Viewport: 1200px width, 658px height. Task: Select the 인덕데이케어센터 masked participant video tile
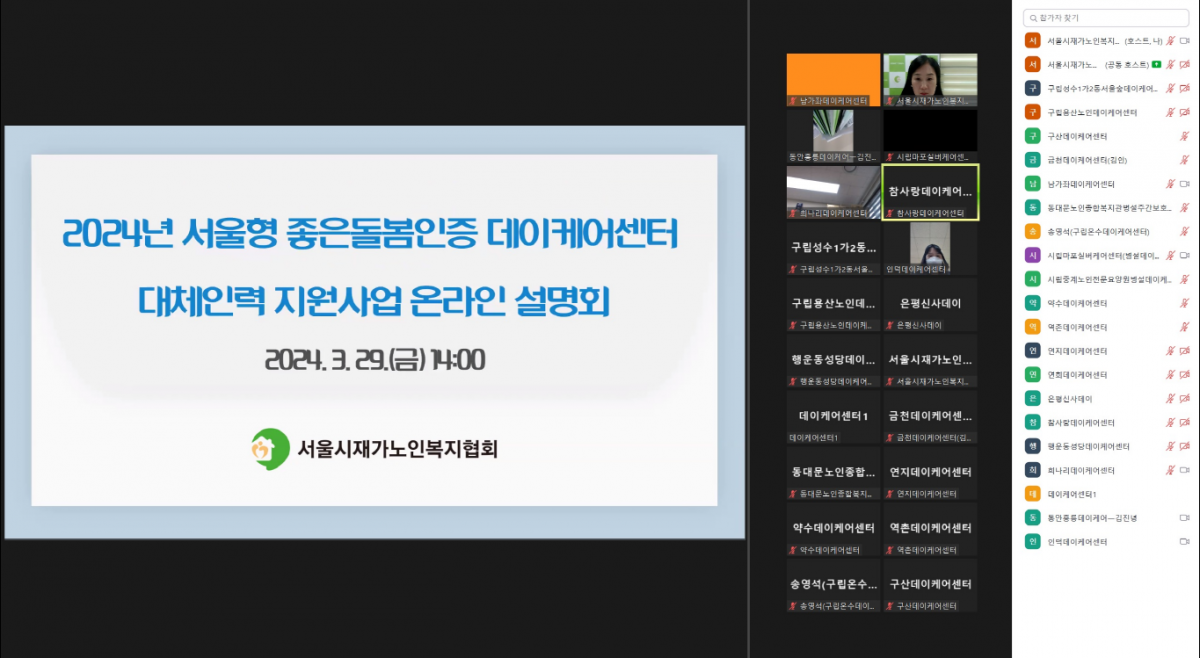pos(930,247)
